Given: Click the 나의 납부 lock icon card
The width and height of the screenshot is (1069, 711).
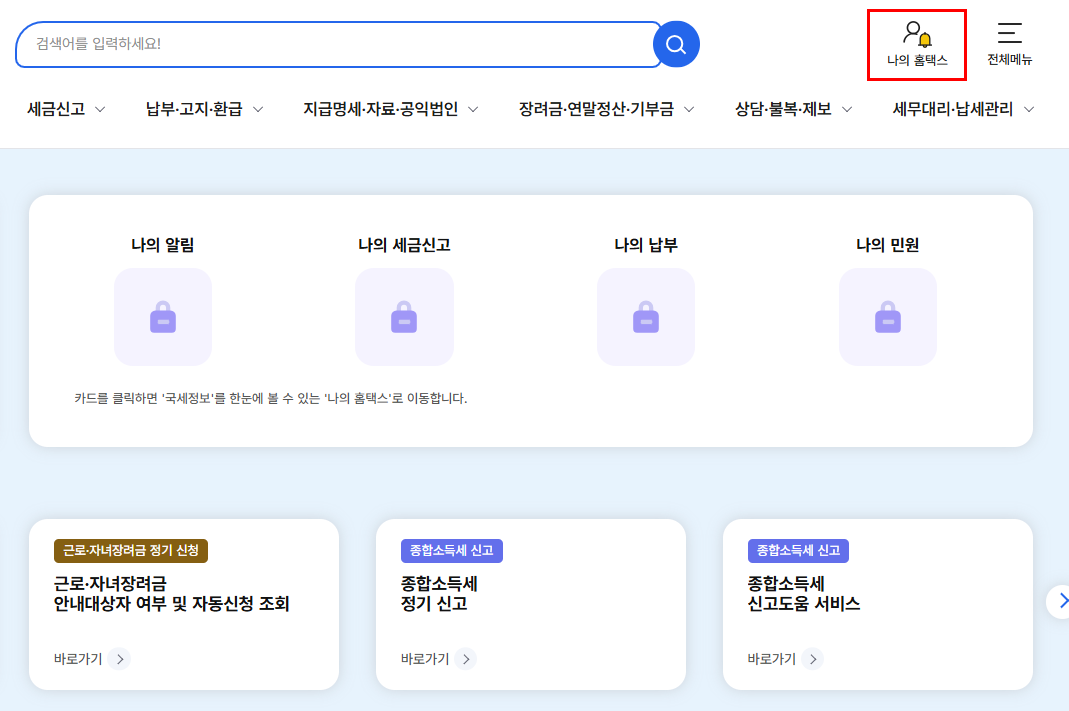Looking at the screenshot, I should pyautogui.click(x=645, y=317).
